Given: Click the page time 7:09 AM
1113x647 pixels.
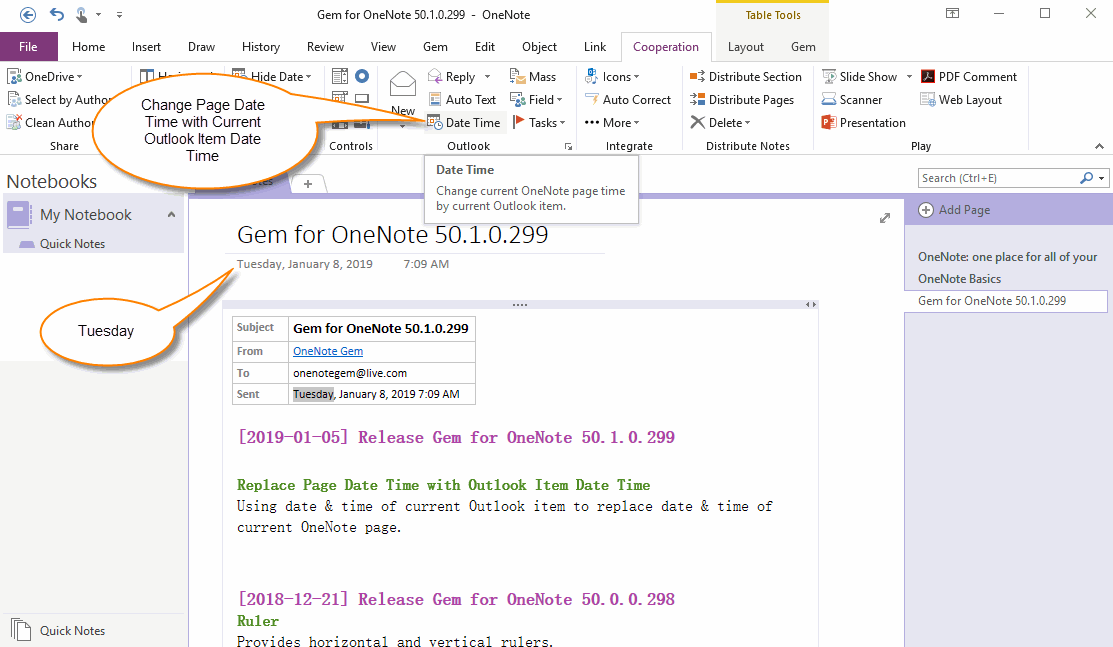Looking at the screenshot, I should click(x=426, y=264).
